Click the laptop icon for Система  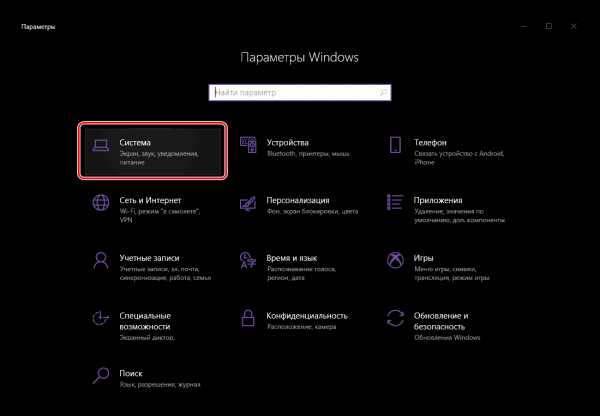coord(101,146)
